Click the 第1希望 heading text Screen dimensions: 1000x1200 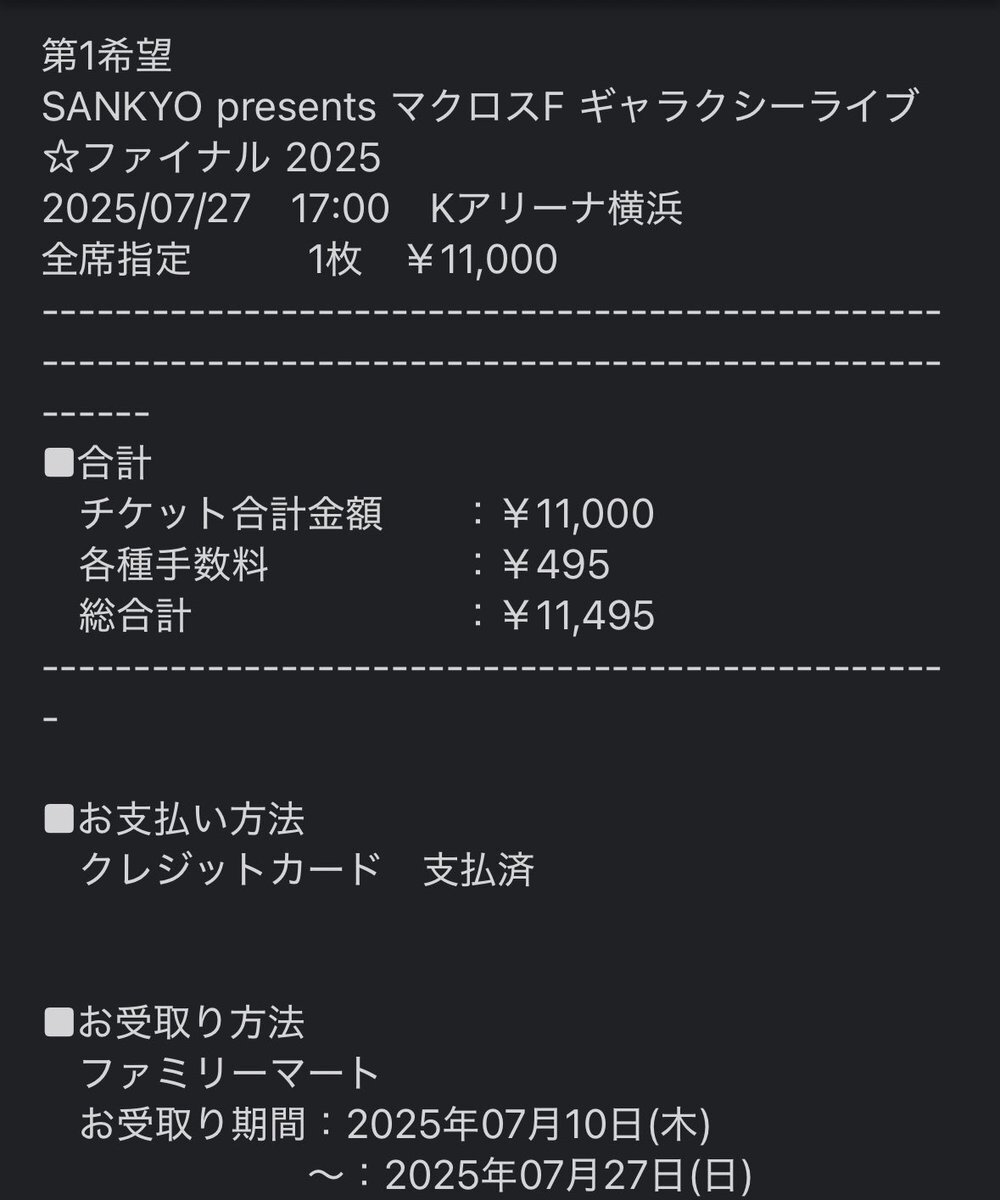click(107, 56)
